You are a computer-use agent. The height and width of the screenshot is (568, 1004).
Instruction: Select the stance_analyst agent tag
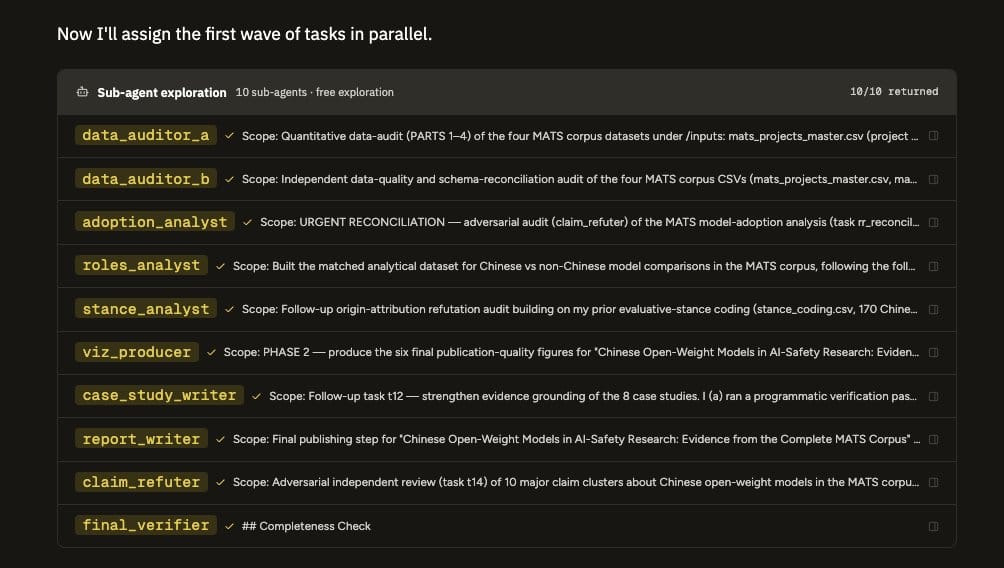[x=145, y=309]
